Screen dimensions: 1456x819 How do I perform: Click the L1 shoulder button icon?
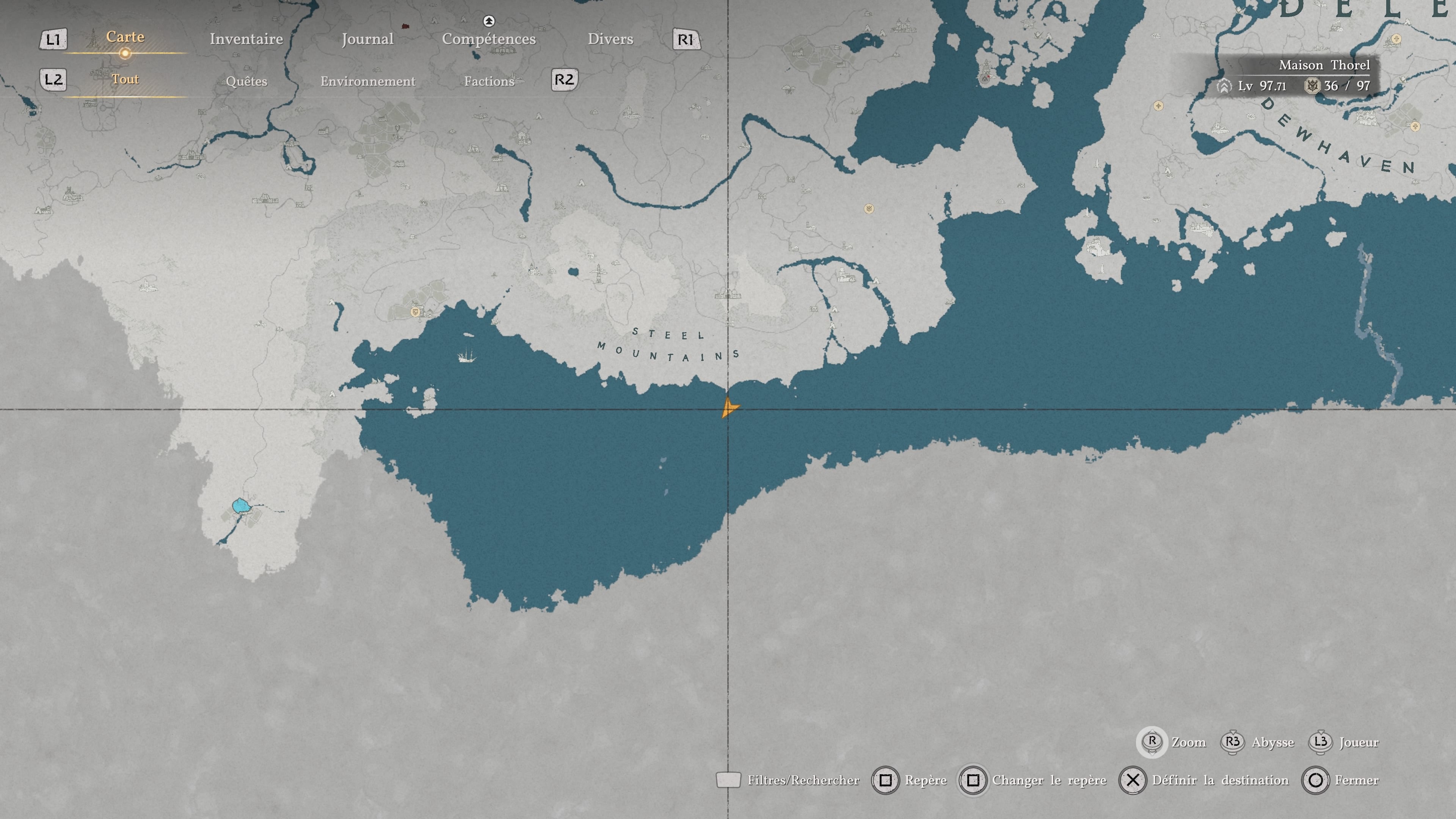pyautogui.click(x=53, y=39)
